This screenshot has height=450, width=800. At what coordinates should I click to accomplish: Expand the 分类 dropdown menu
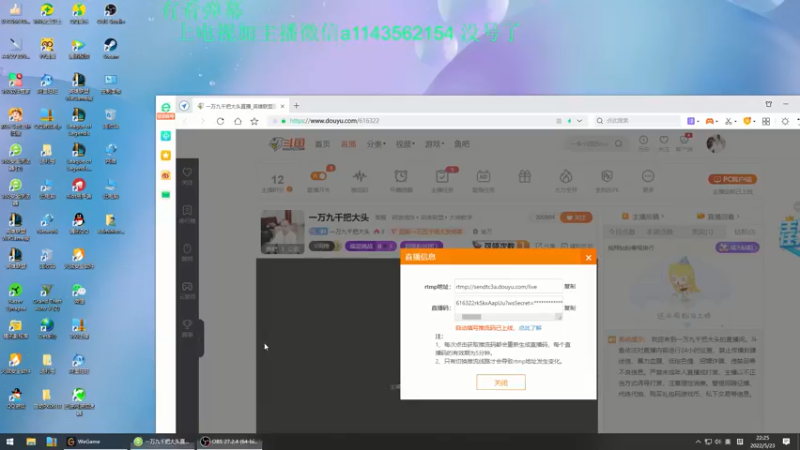point(376,144)
